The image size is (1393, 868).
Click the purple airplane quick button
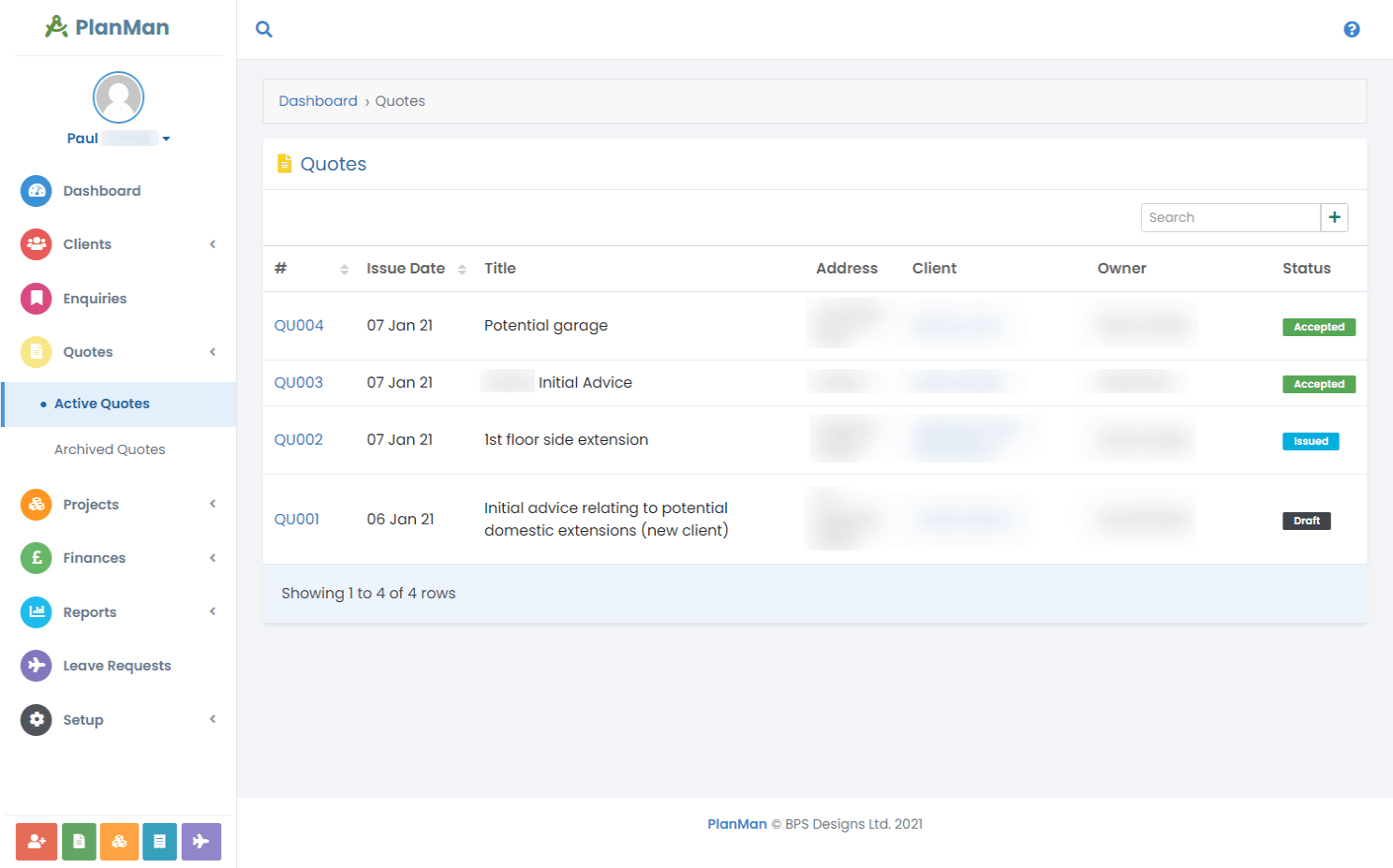pos(201,841)
